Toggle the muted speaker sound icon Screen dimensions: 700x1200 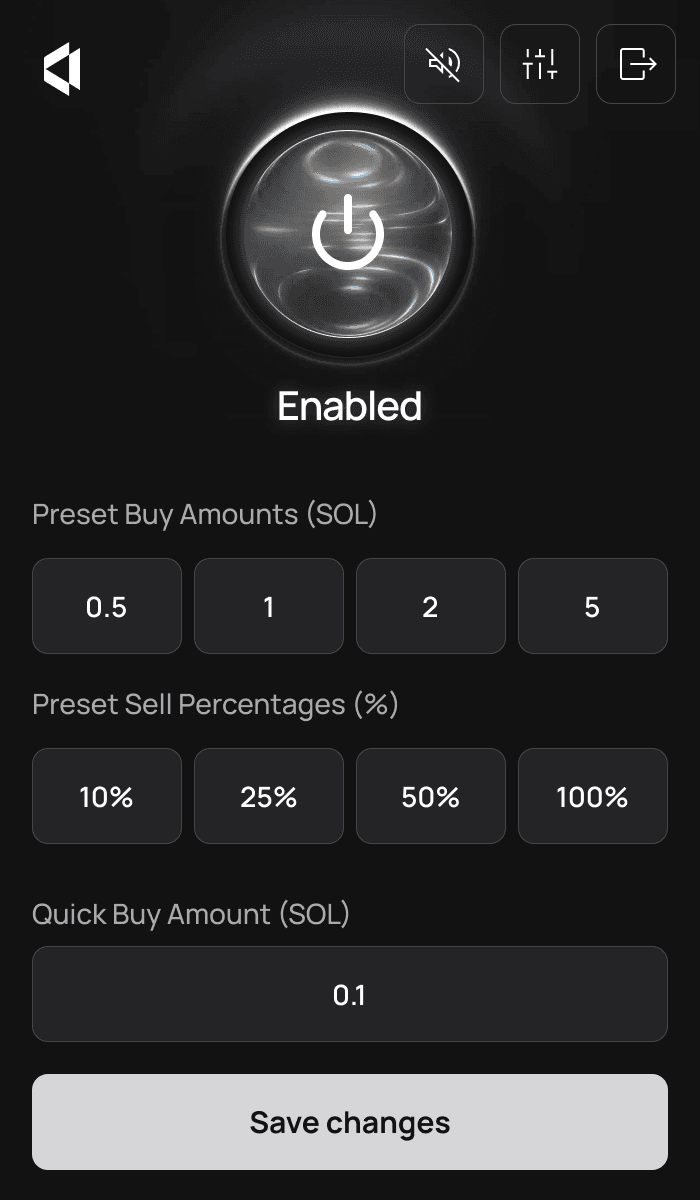tap(444, 64)
